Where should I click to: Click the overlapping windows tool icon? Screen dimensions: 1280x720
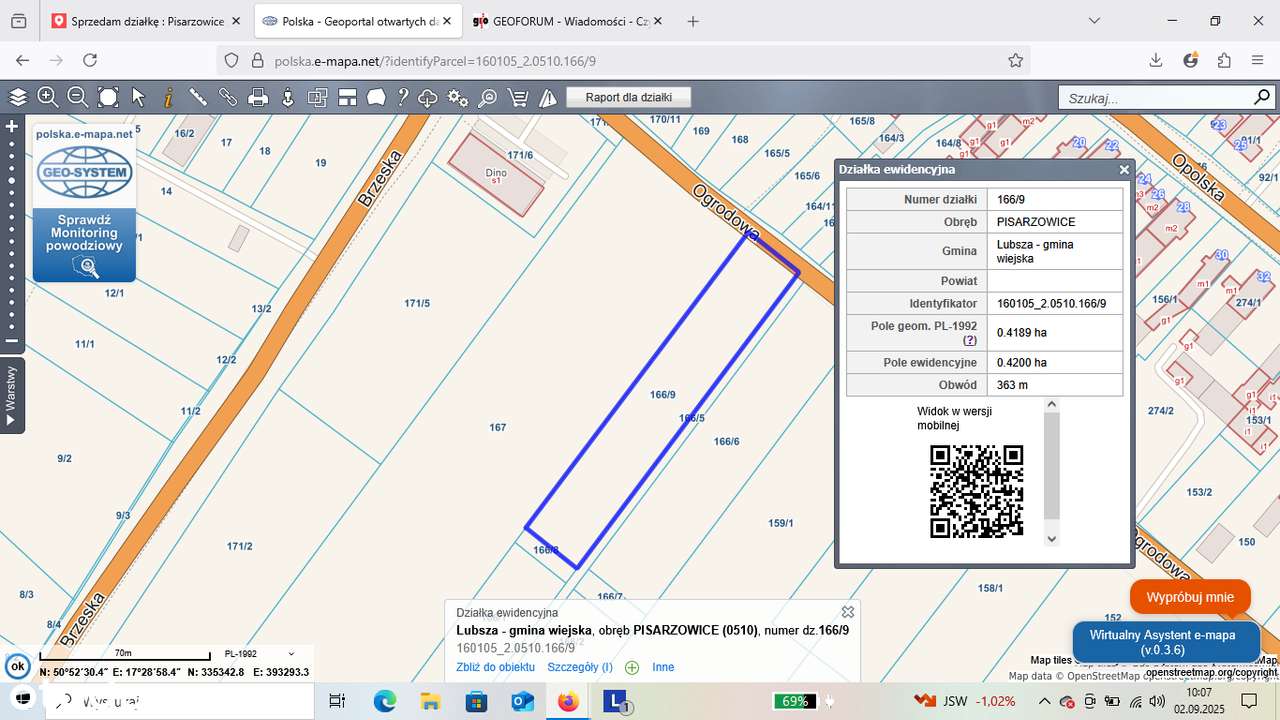(x=318, y=97)
